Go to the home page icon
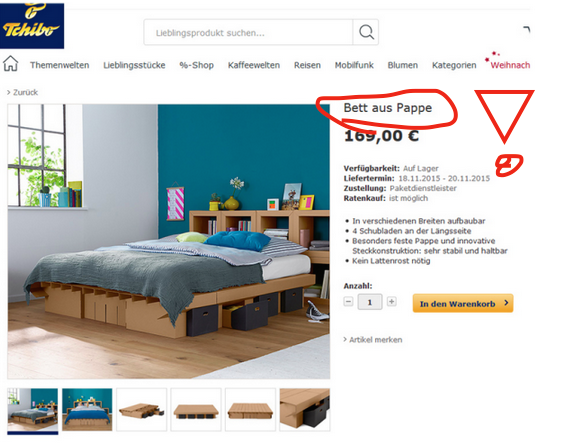 10,63
